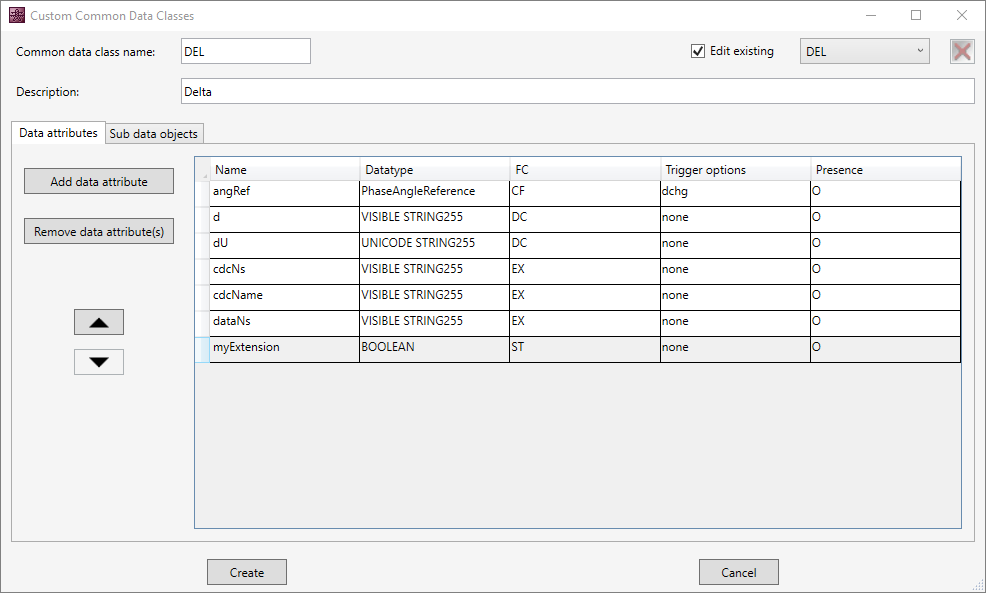Click the red X delete icon button

click(x=962, y=52)
